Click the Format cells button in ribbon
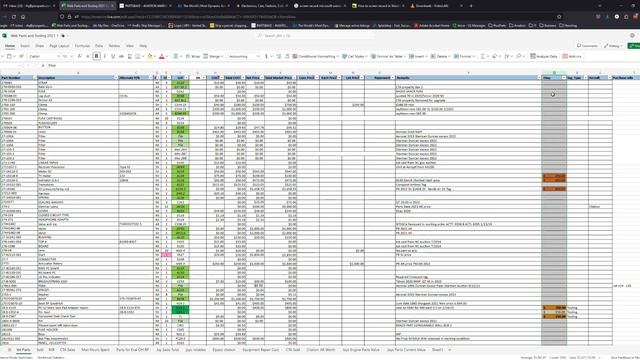Viewport: 640px width, 360px height. (464, 56)
